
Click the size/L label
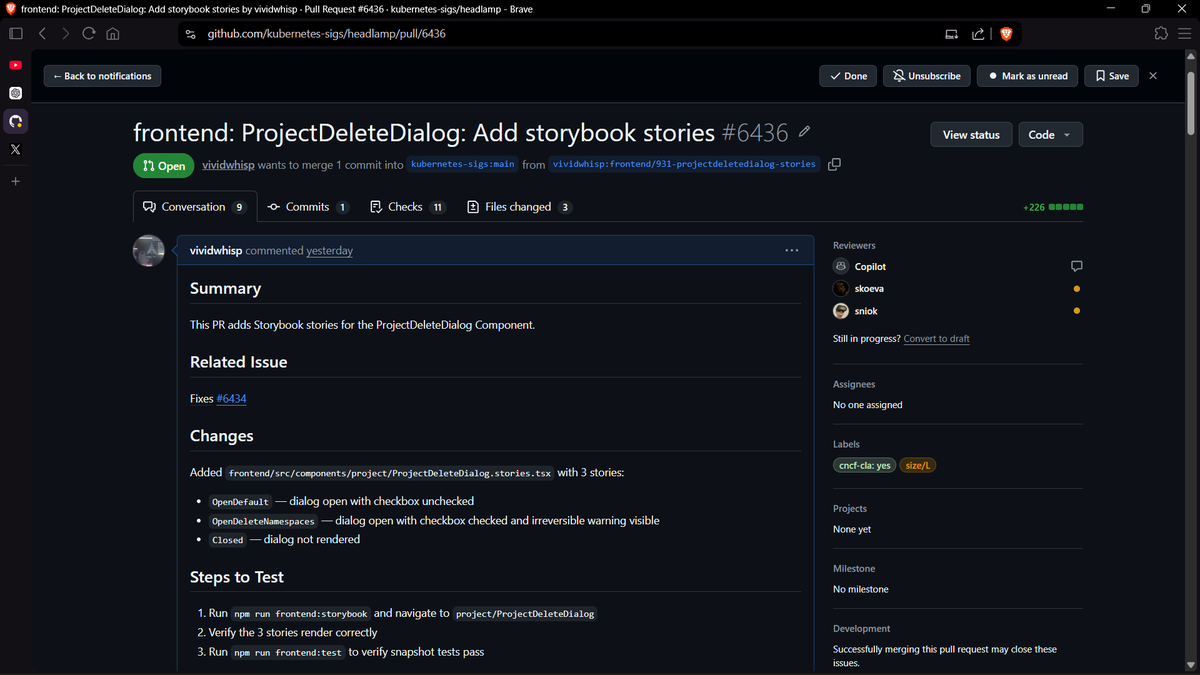coord(918,465)
